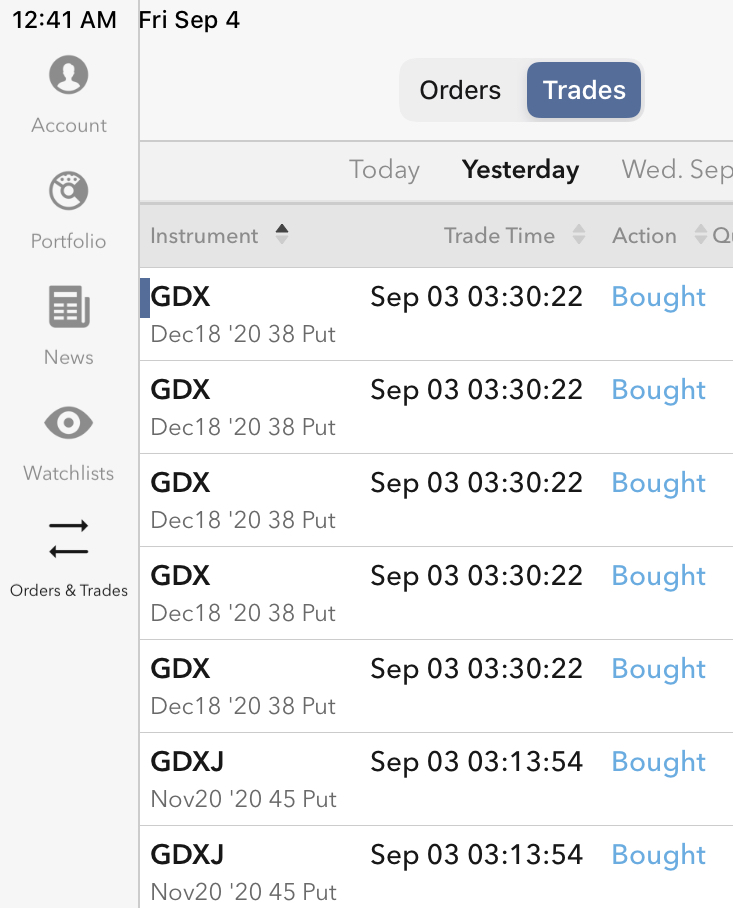Tap the Orders & Trades arrows icon

point(68,538)
